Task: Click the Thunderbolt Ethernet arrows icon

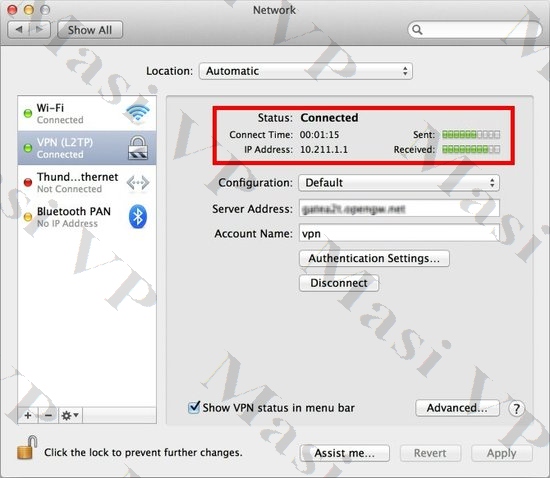Action: click(138, 183)
